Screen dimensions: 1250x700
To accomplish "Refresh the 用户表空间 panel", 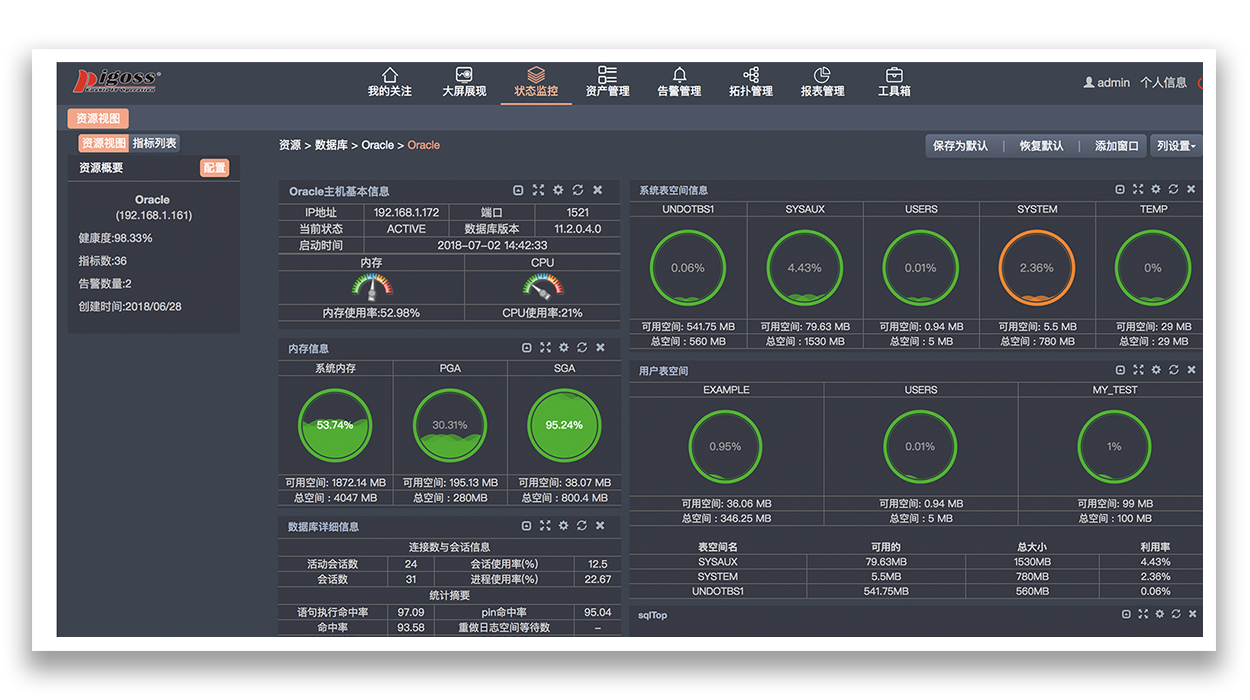I will pyautogui.click(x=1174, y=370).
